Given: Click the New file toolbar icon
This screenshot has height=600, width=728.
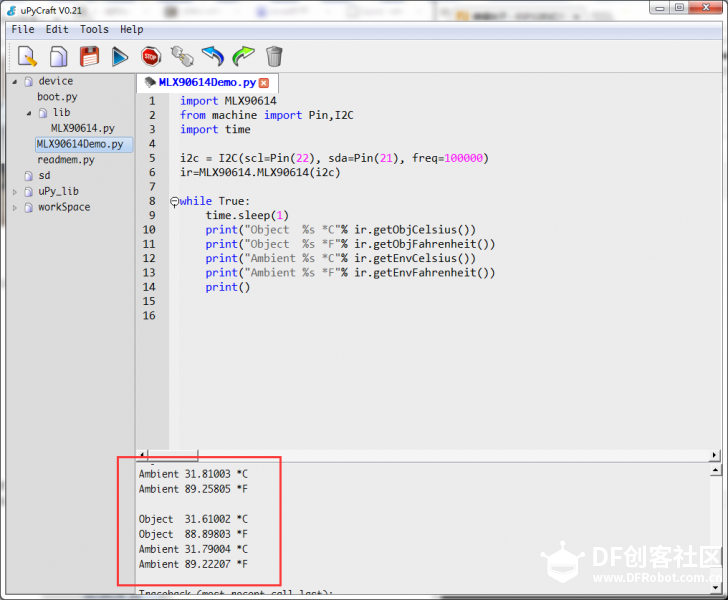Looking at the screenshot, I should (x=27, y=56).
